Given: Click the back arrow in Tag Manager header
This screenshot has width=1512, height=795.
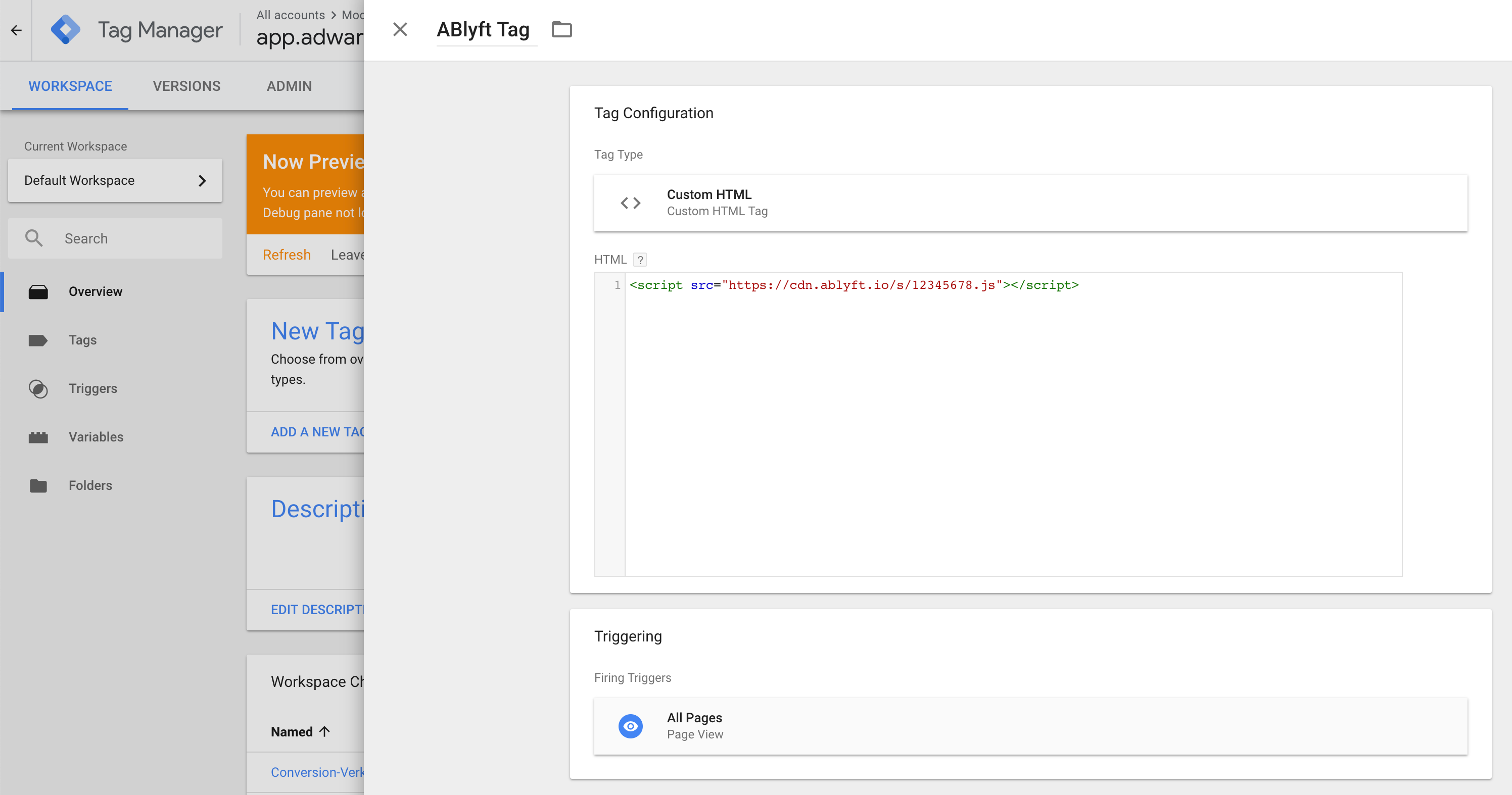Looking at the screenshot, I should point(16,30).
